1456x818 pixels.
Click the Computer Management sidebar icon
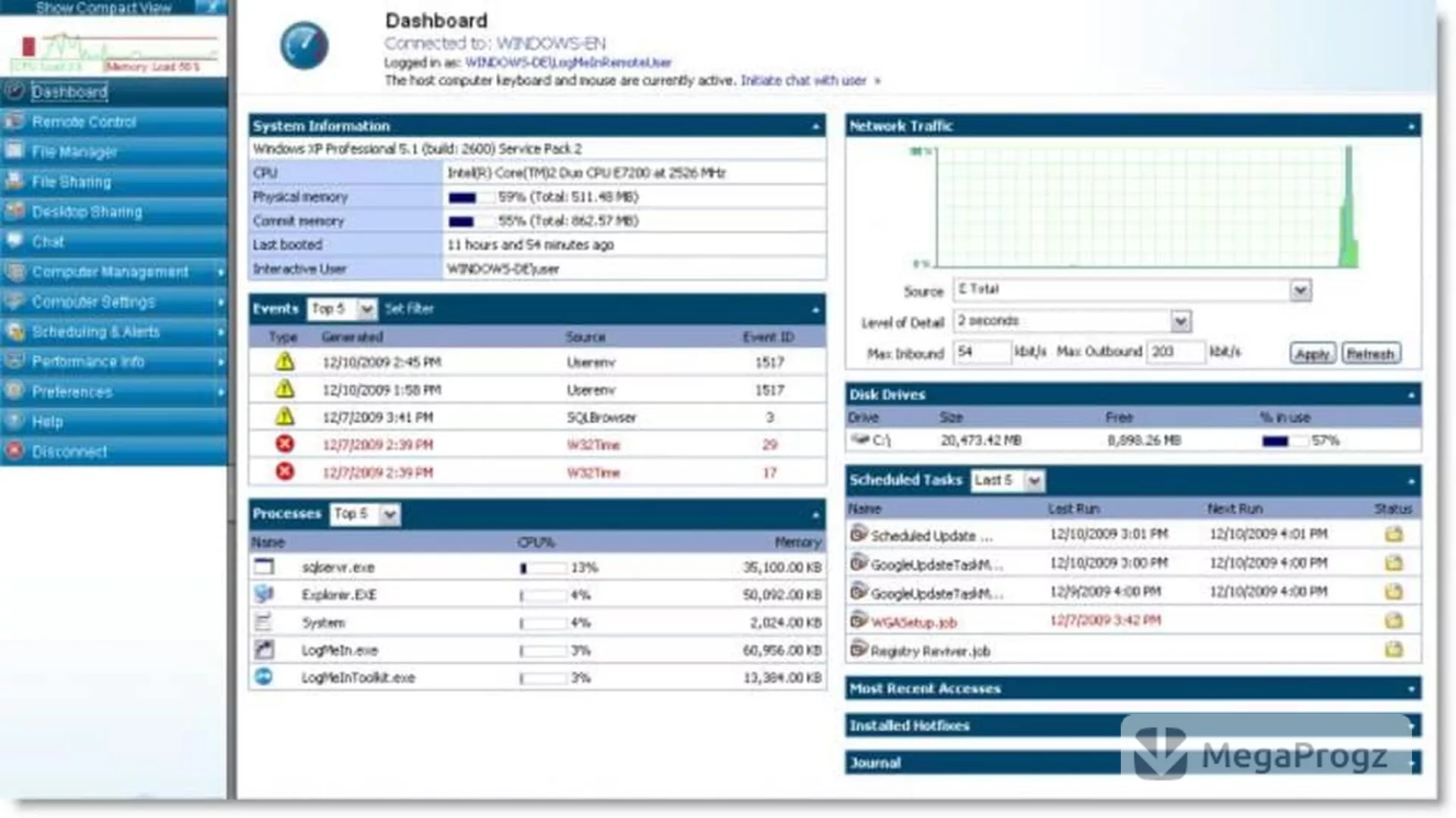pyautogui.click(x=14, y=271)
